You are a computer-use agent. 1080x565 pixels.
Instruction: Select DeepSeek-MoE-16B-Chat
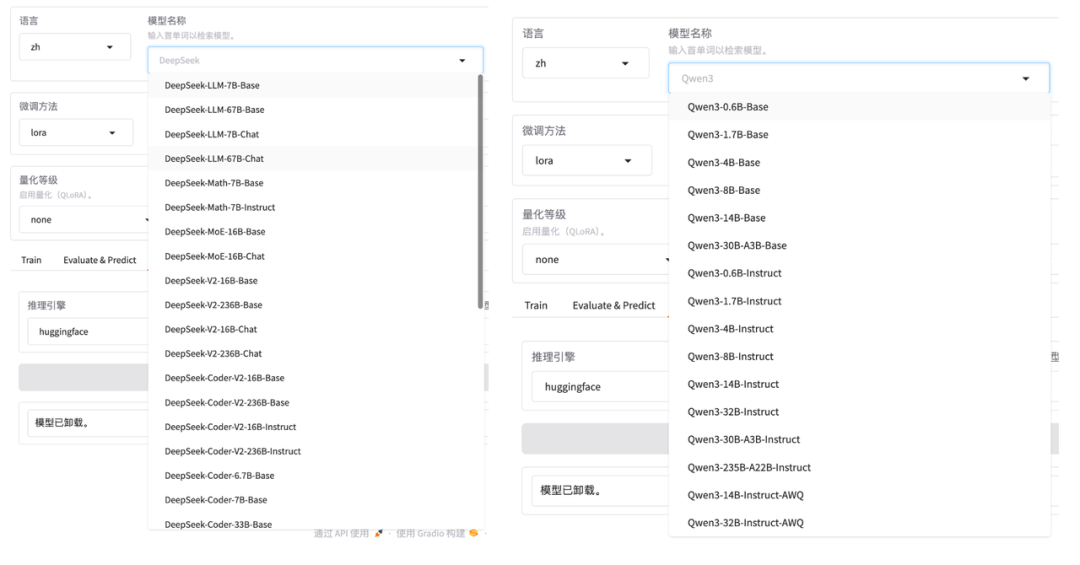pyautogui.click(x=313, y=256)
